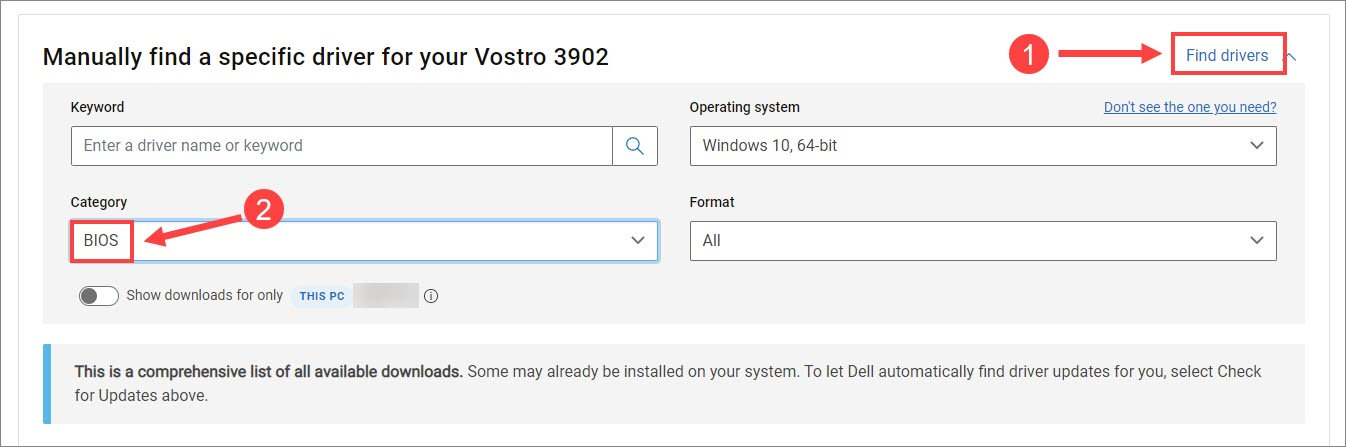
Task: Click the magnifying glass search icon
Action: click(635, 146)
